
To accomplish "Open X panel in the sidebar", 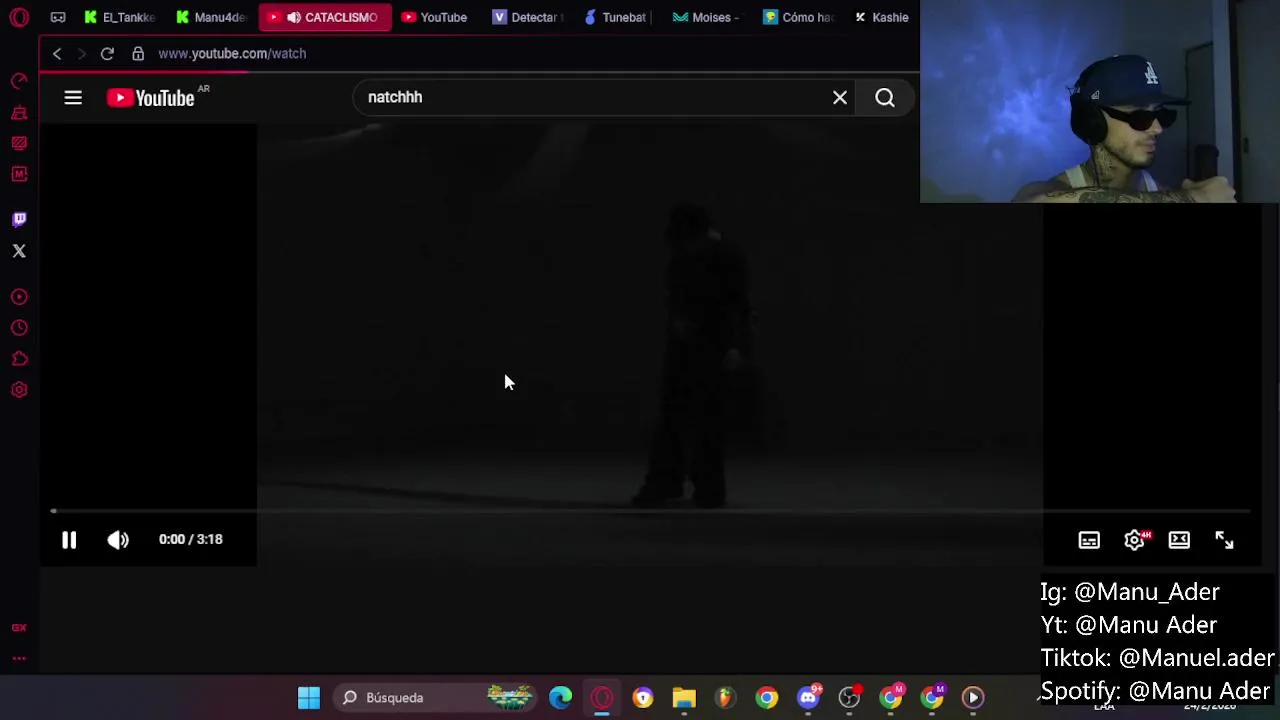I will click(x=19, y=251).
